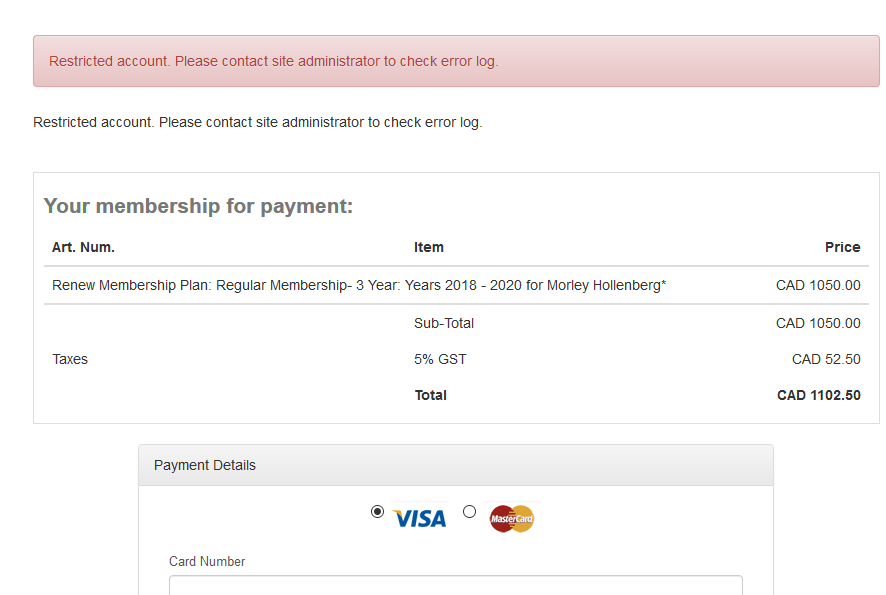This screenshot has width=886, height=595.
Task: Select the MasterCard radio button
Action: tap(469, 512)
